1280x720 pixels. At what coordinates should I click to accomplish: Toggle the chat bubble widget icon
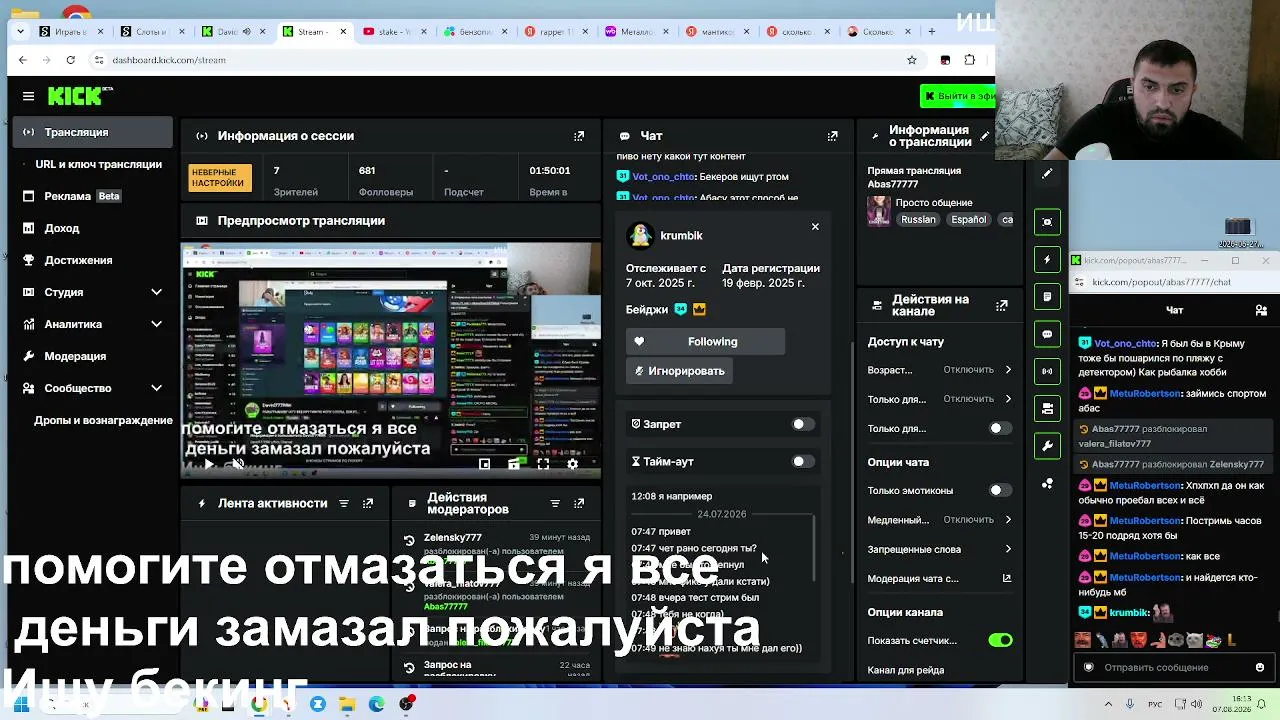point(1047,334)
